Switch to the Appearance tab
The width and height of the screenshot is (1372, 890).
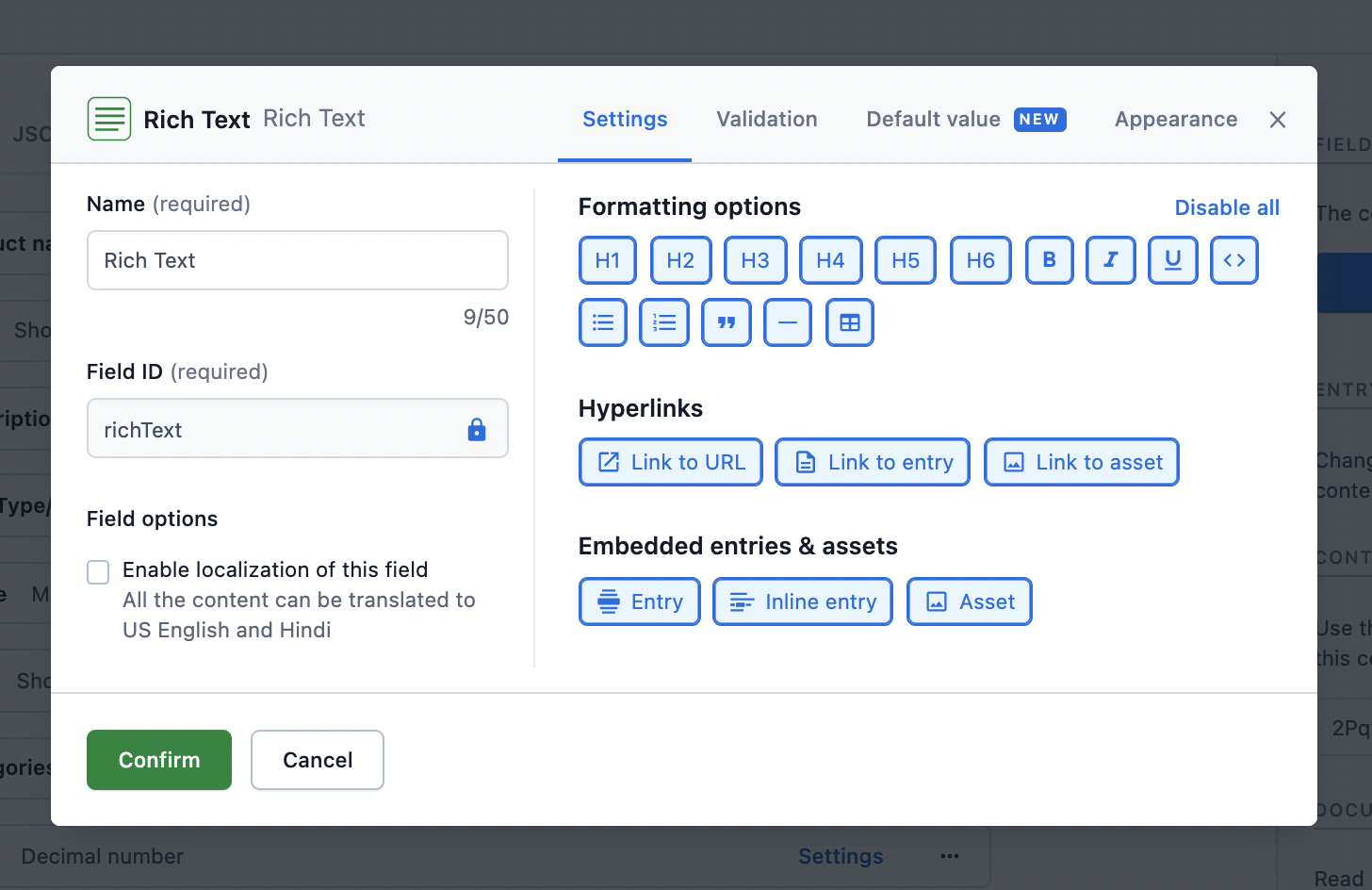(x=1175, y=119)
